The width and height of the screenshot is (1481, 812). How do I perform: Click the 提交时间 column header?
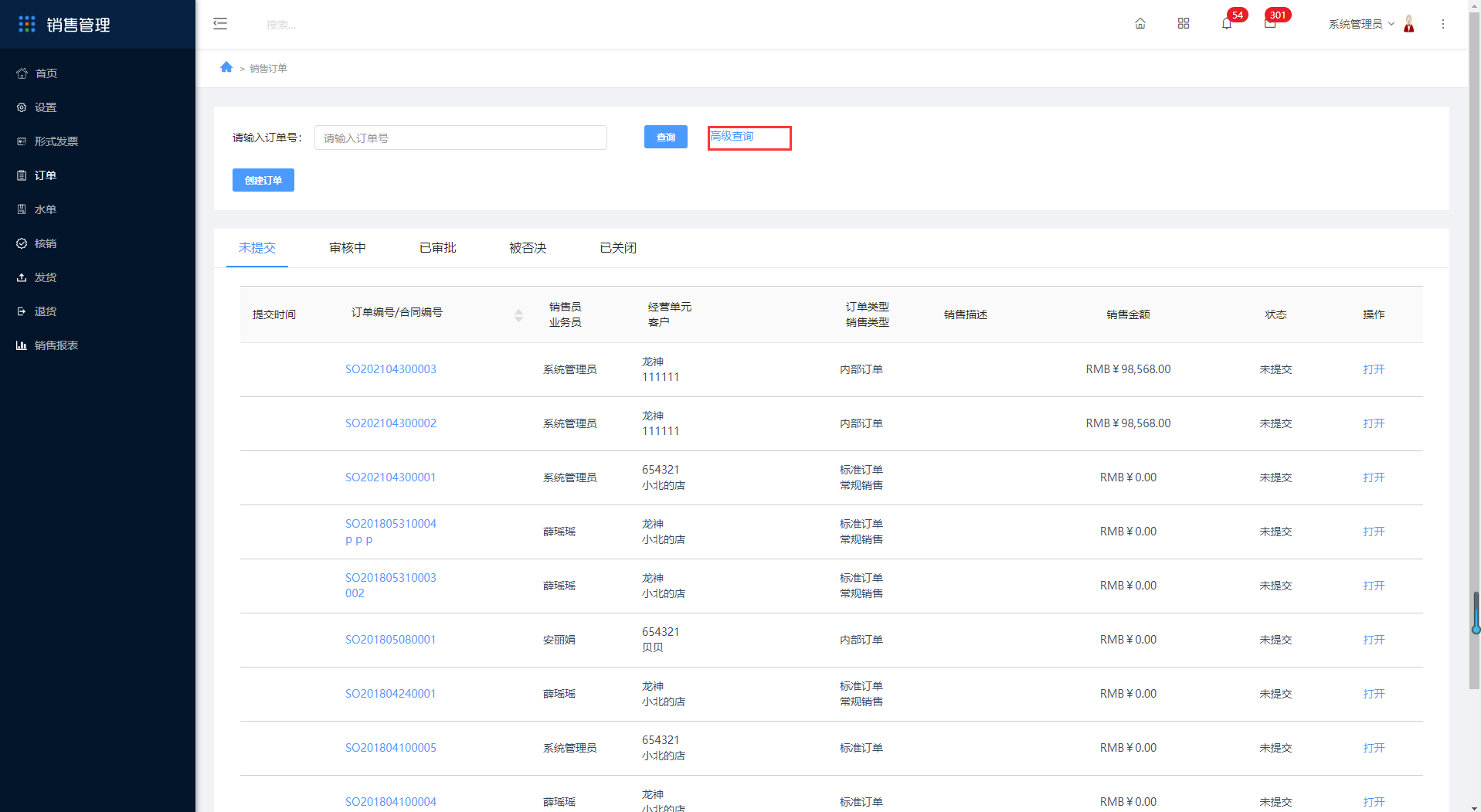pyautogui.click(x=274, y=314)
